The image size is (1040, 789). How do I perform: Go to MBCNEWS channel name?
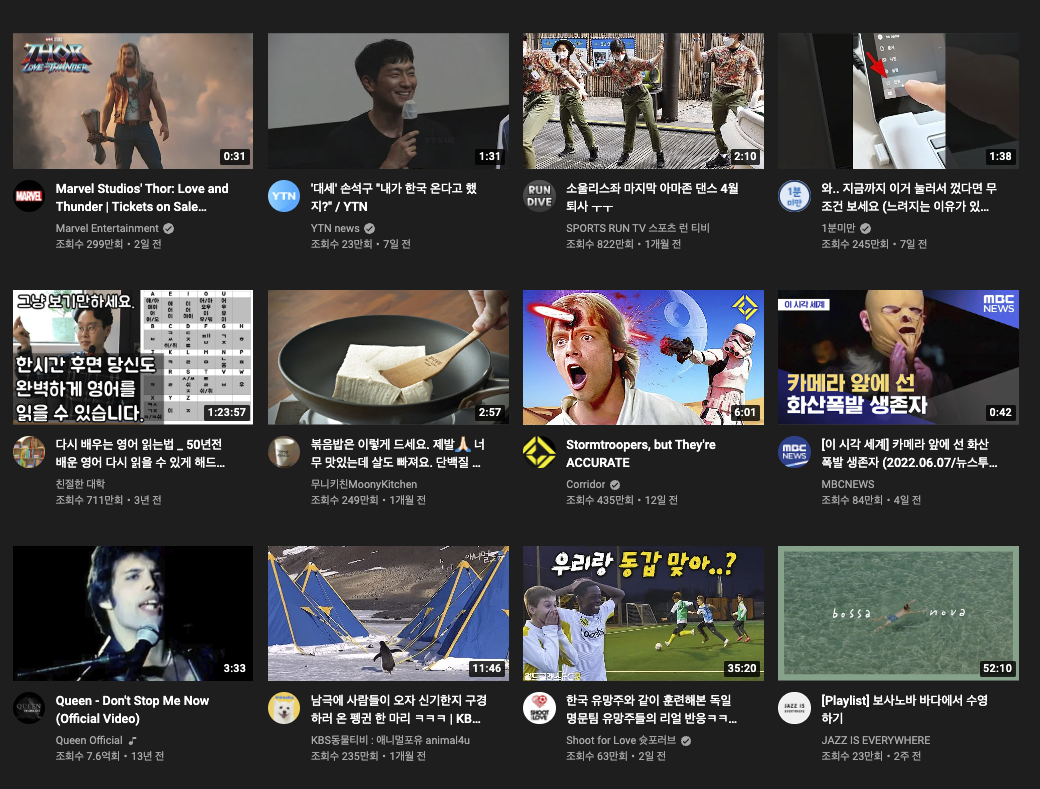click(x=848, y=484)
